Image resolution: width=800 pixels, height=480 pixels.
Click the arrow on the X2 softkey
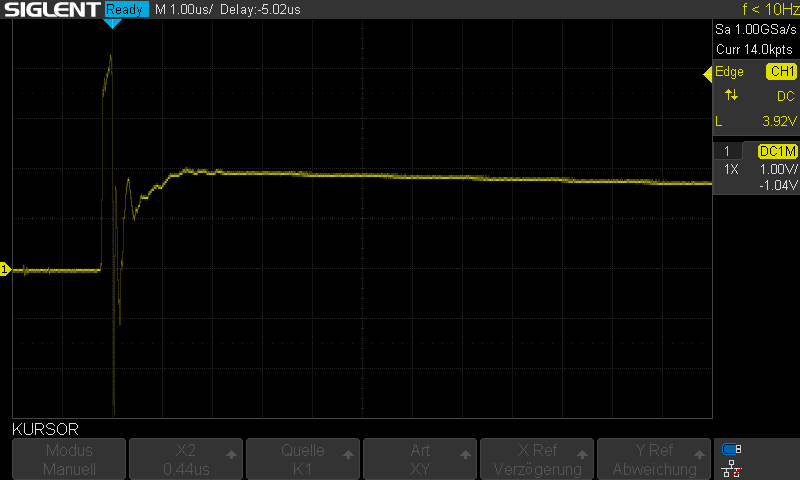231,454
